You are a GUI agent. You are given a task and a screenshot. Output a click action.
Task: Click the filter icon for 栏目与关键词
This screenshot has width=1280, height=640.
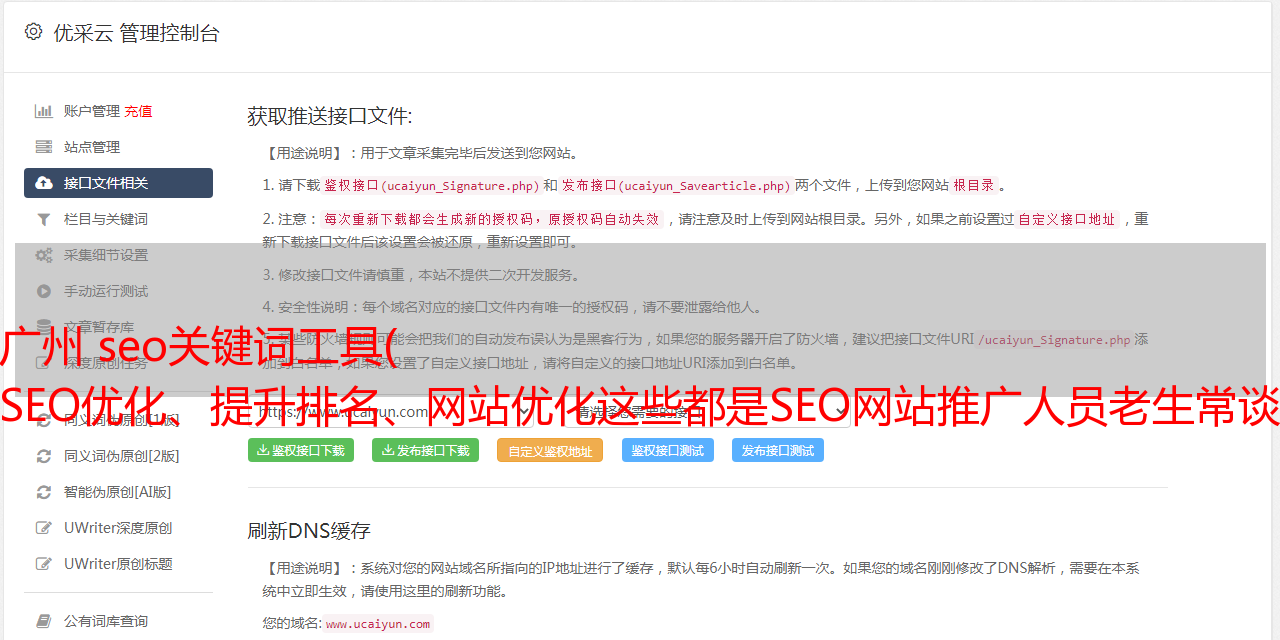[x=44, y=219]
